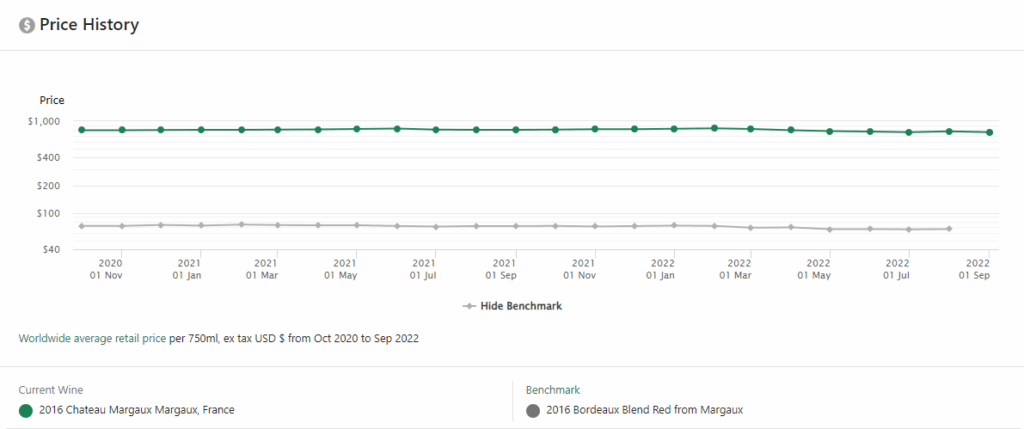The width and height of the screenshot is (1024, 429).
Task: Select the final gray benchmark data point
Action: click(x=948, y=229)
